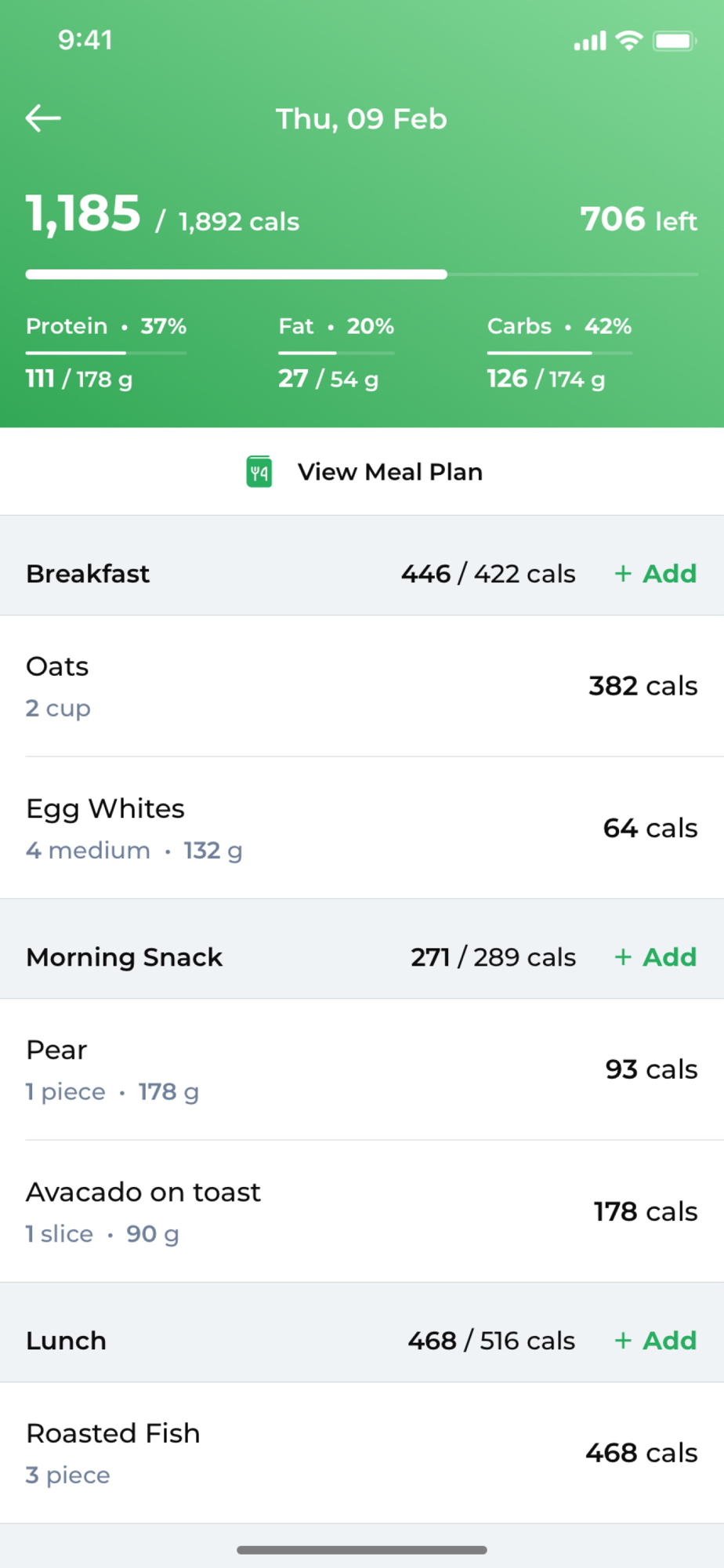This screenshot has height=1568, width=724.
Task: Open View Meal Plan
Action: tap(389, 472)
